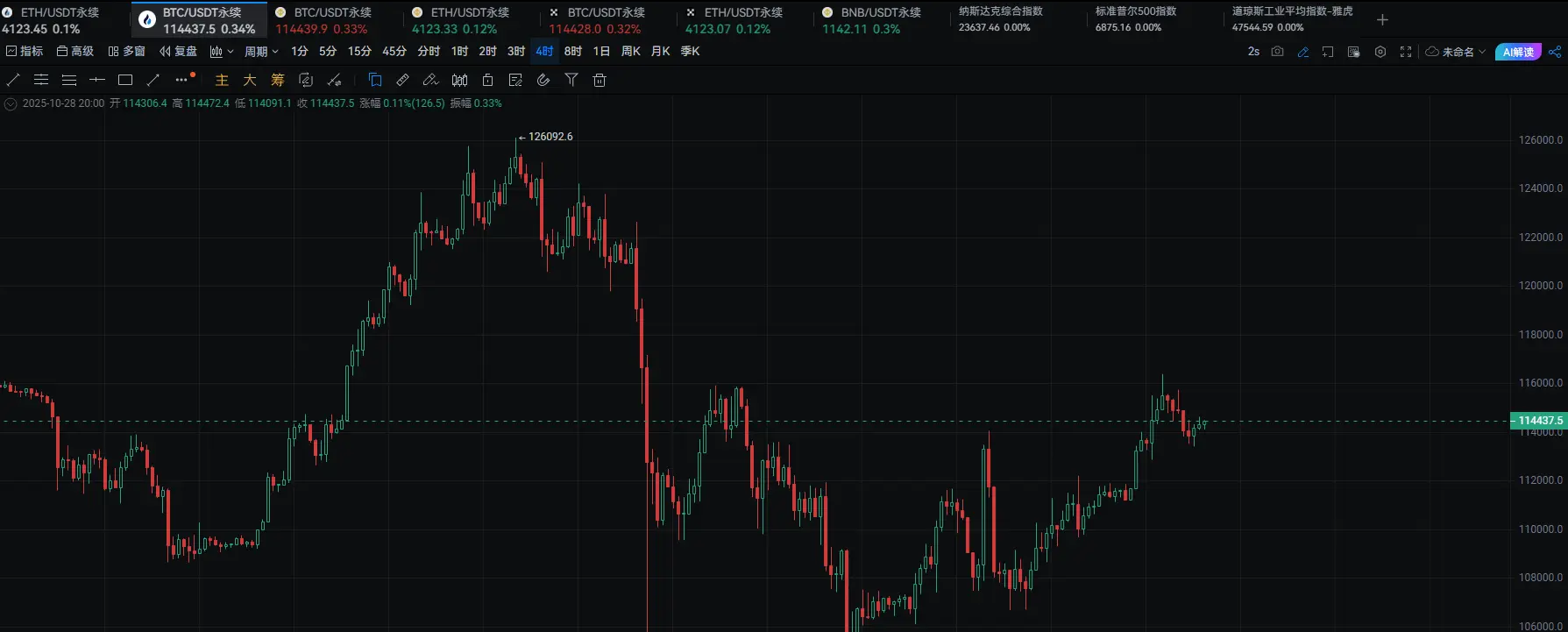The image size is (1568, 632).
Task: Select the 1时 timeframe
Action: click(460, 52)
